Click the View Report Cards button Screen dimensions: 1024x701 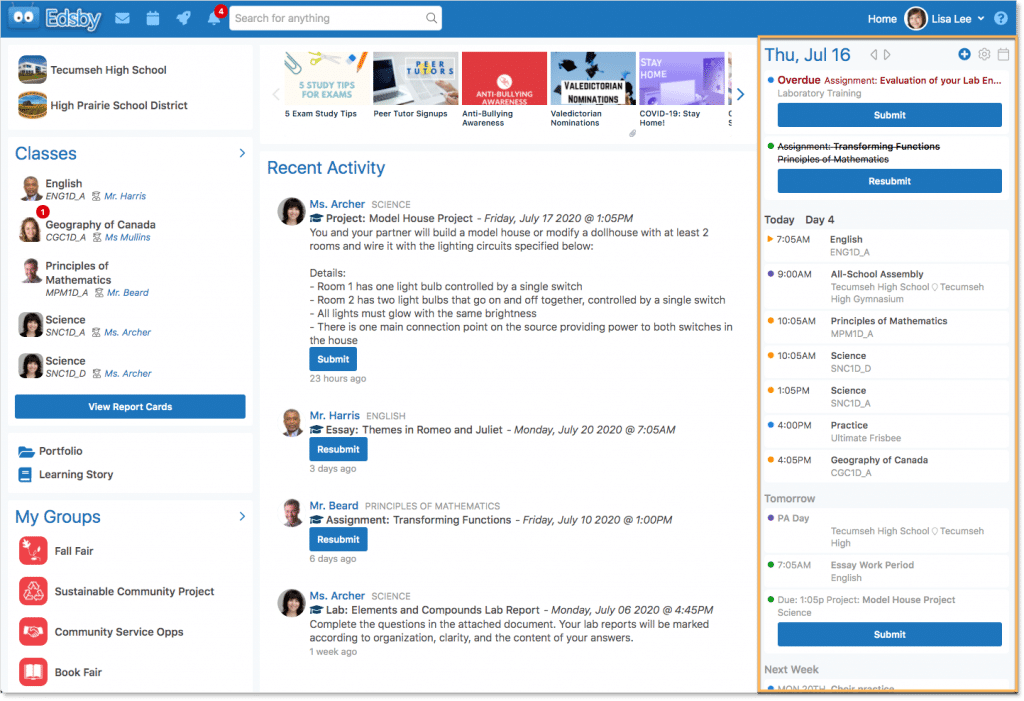click(130, 407)
